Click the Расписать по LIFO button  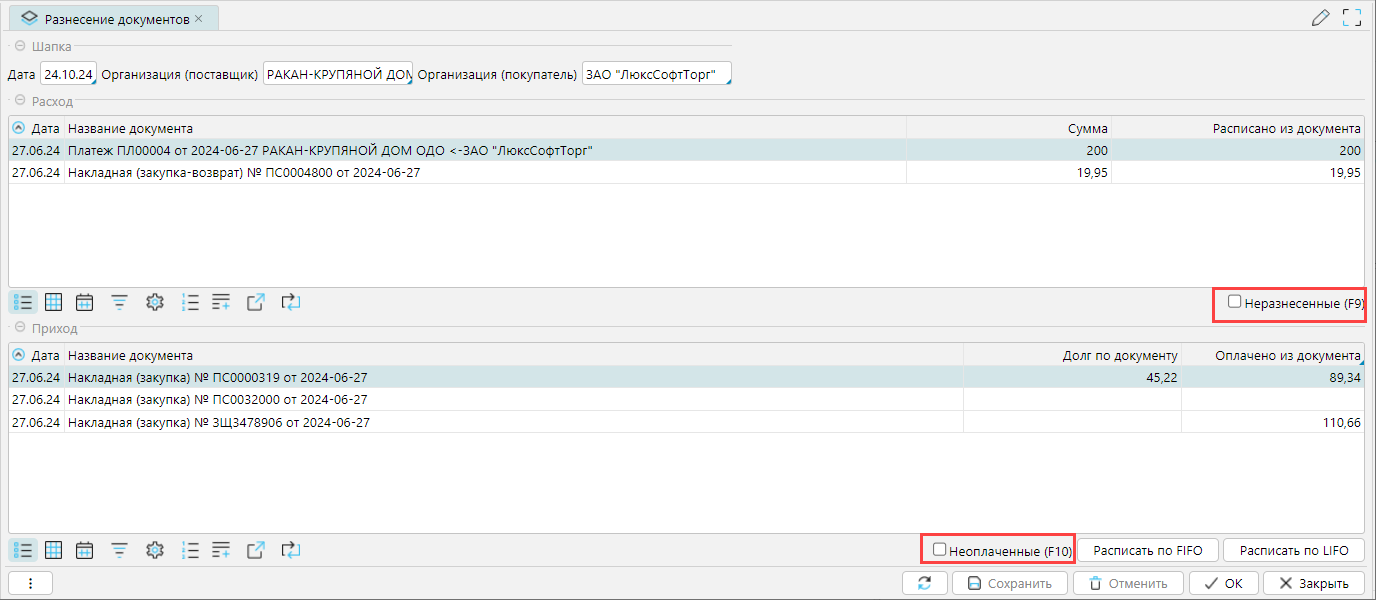point(1293,550)
